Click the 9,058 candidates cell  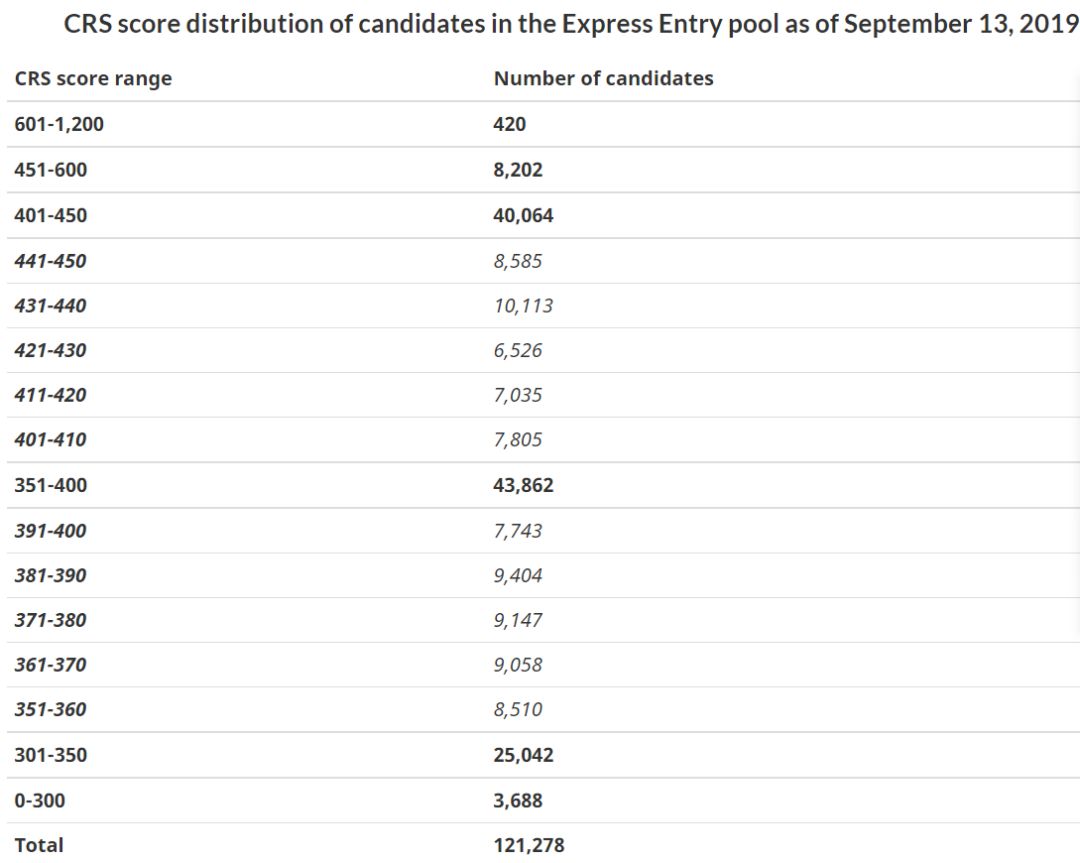click(x=518, y=665)
